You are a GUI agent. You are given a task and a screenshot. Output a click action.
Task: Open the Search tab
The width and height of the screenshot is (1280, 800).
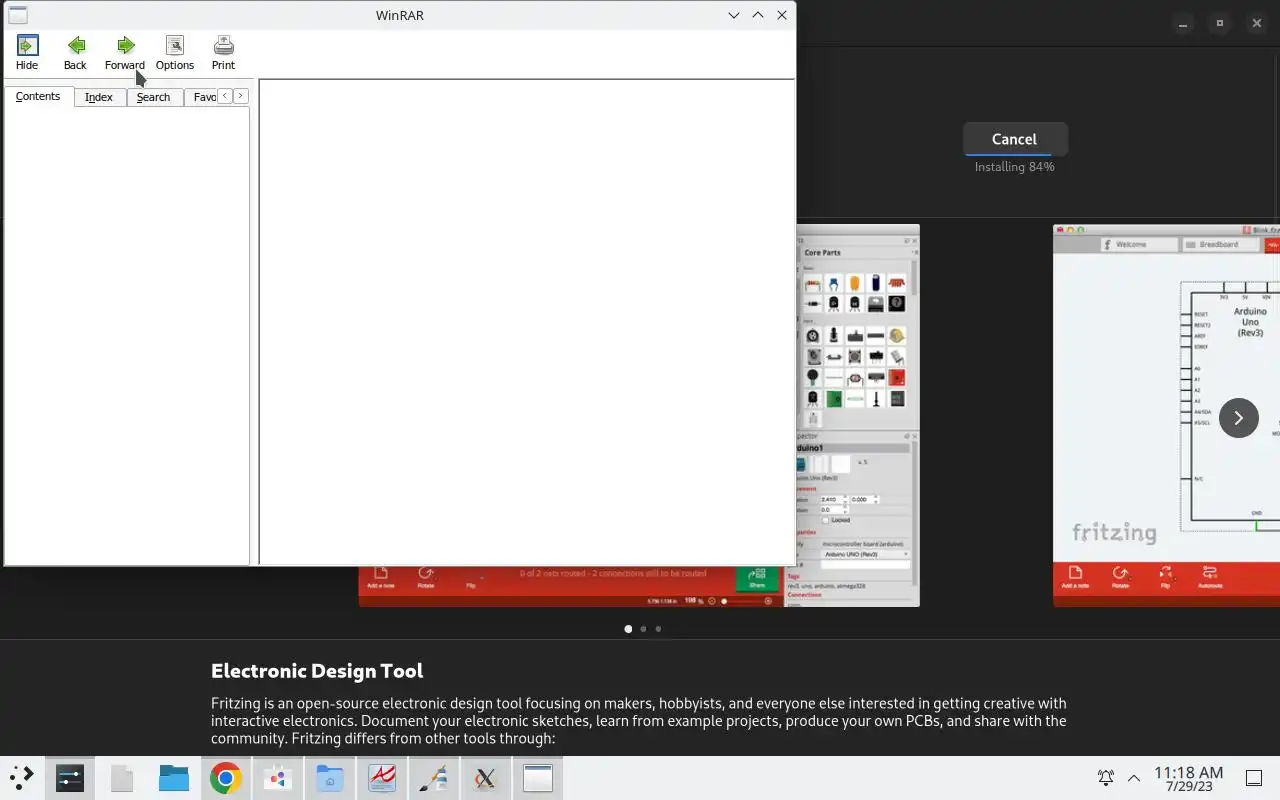(154, 97)
